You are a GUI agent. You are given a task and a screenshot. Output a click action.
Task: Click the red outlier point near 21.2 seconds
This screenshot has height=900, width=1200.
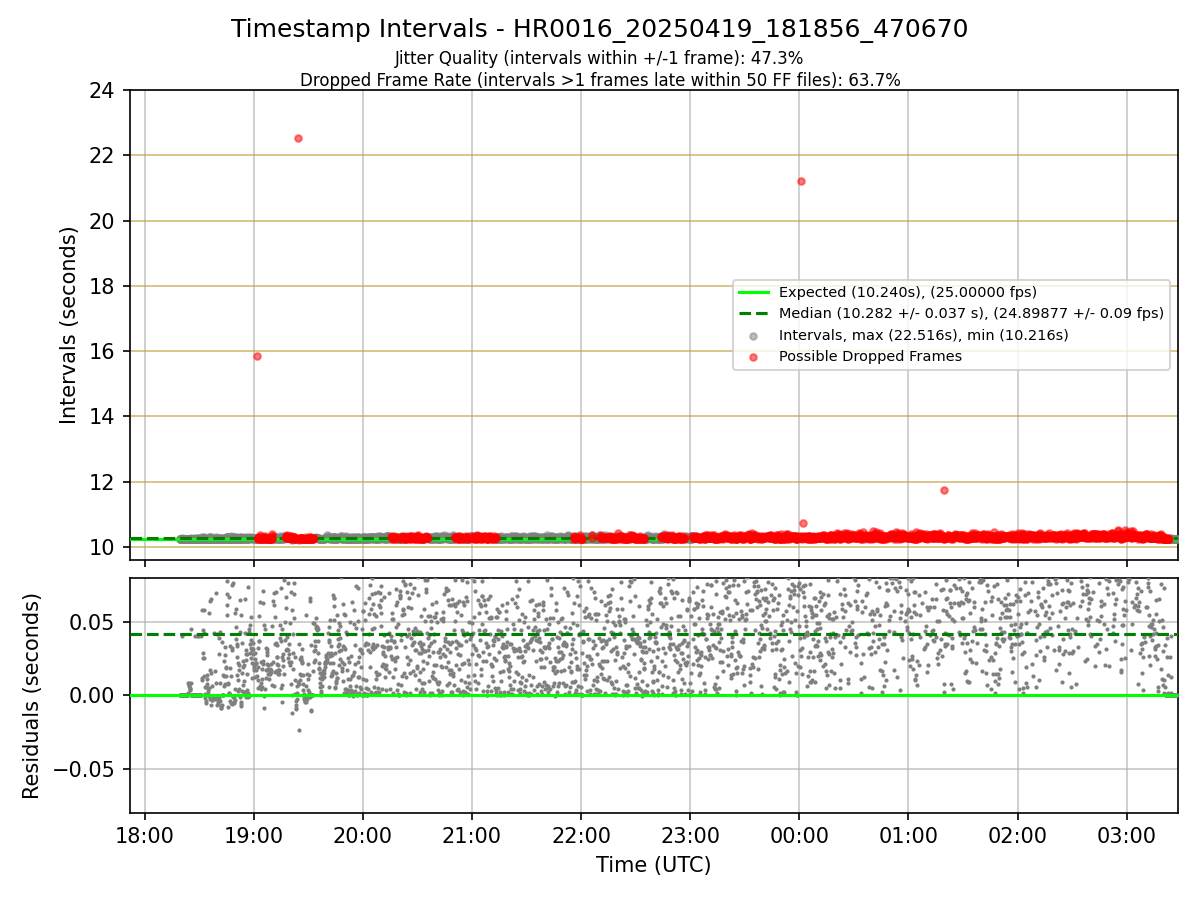pos(801,181)
